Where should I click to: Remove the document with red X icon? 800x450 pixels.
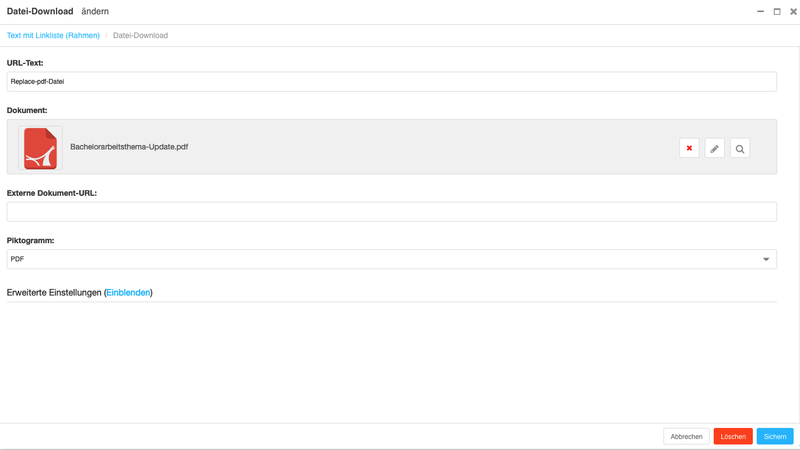[689, 148]
